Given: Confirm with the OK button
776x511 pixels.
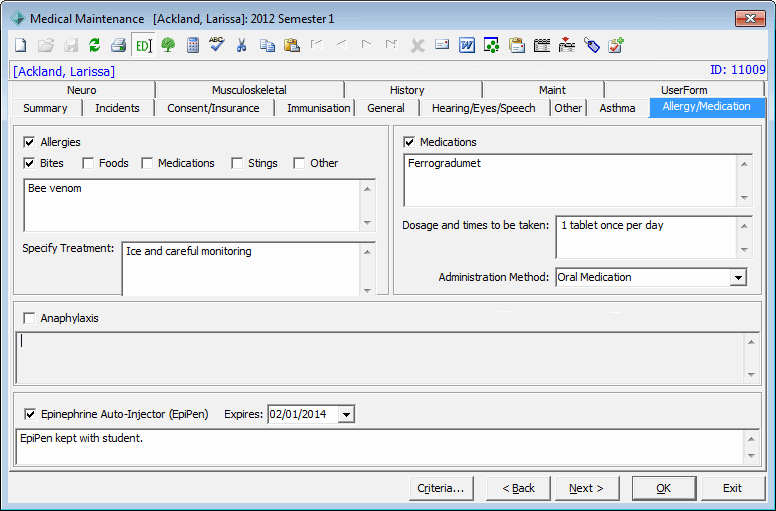Looking at the screenshot, I should [x=664, y=489].
